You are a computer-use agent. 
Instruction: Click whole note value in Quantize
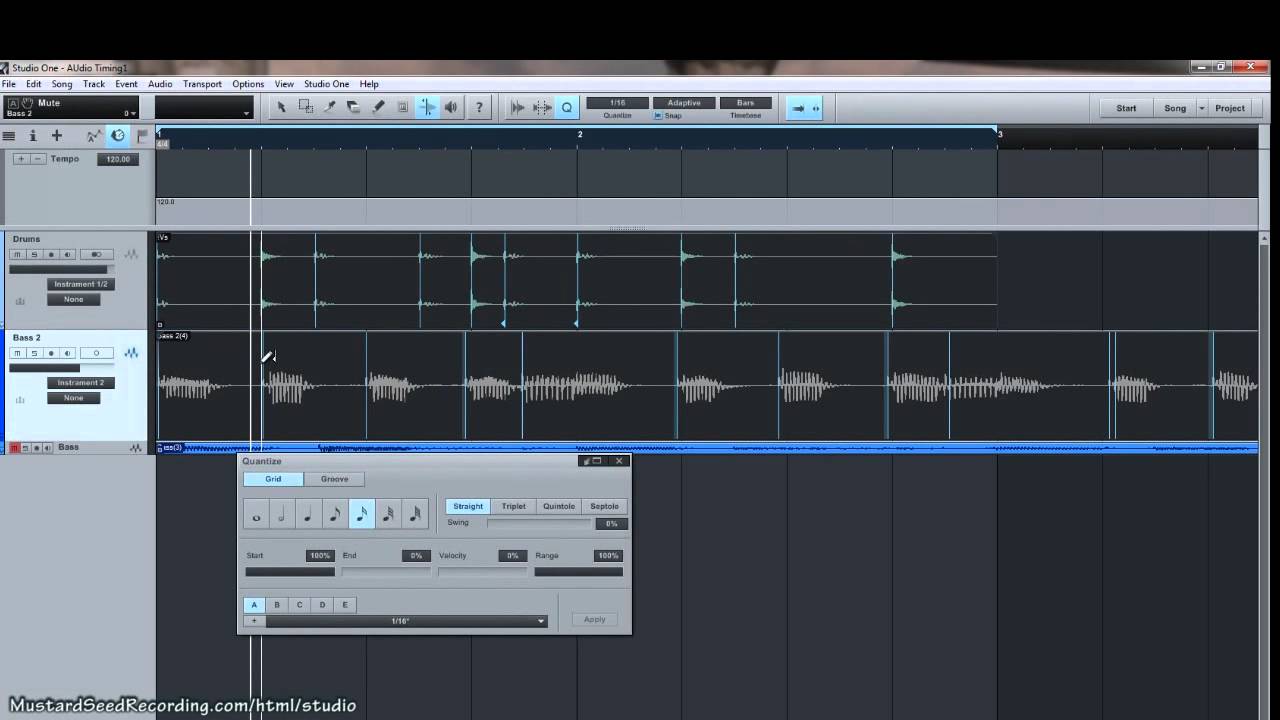click(256, 514)
